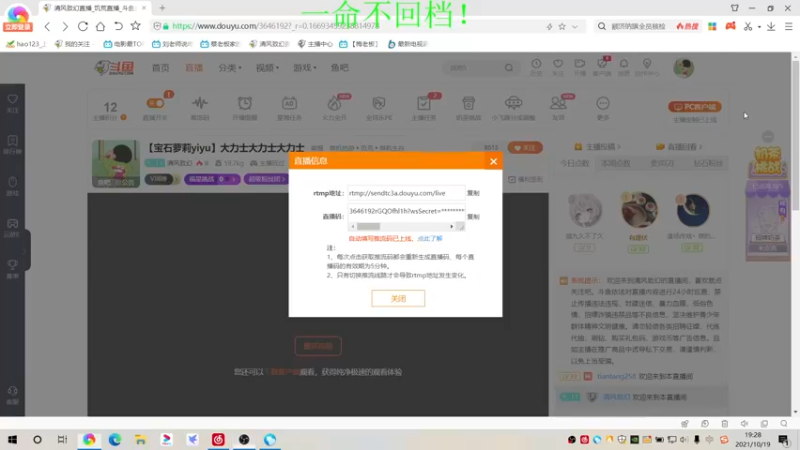Open the bell notifications icon in header
The image size is (800, 450).
[624, 64]
